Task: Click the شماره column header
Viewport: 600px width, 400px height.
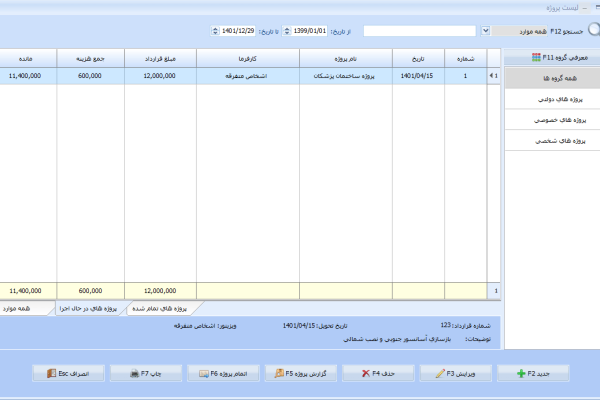Action: (x=465, y=59)
